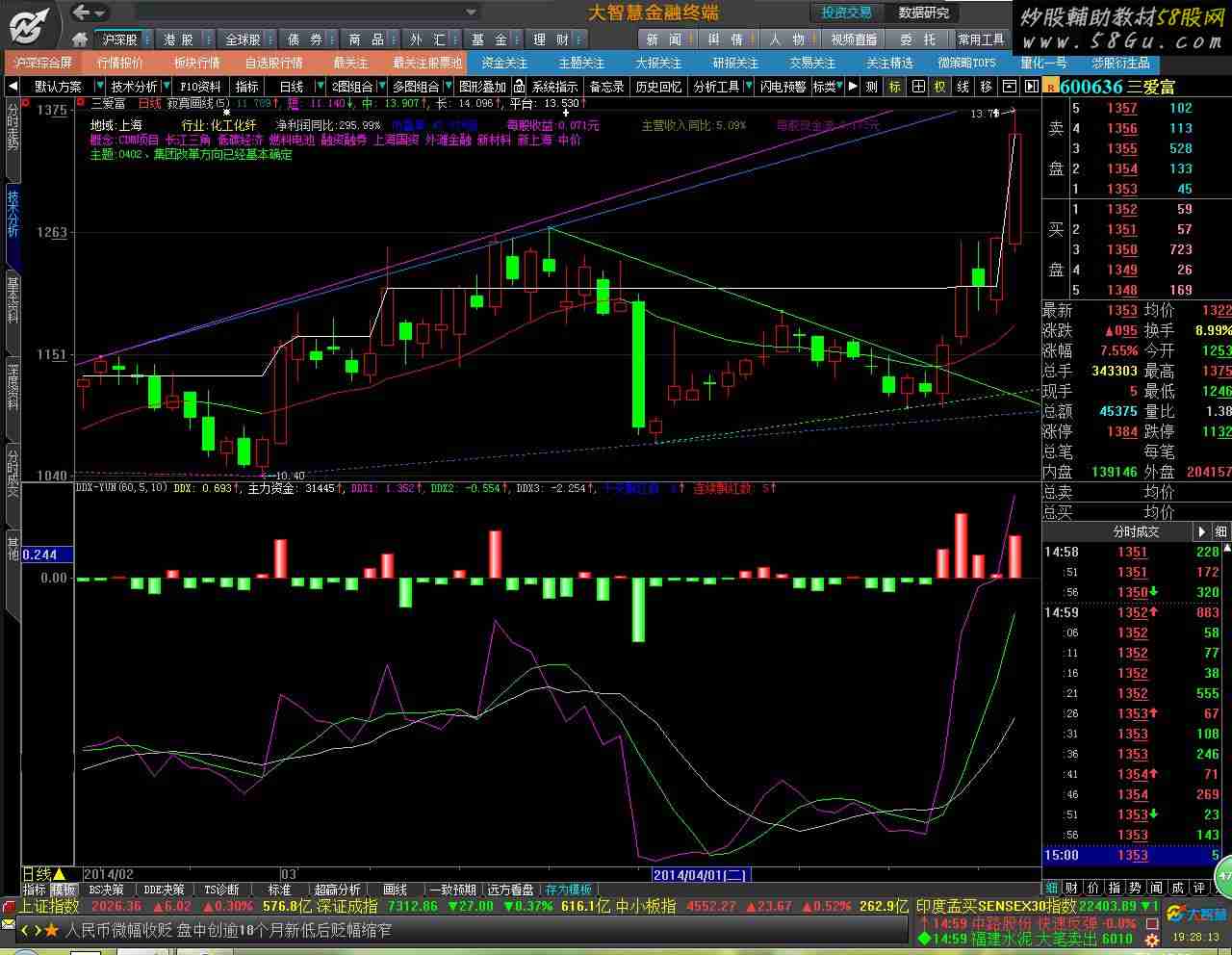1232x955 pixels.
Task: Open the 自选股行情 tab
Action: (x=273, y=63)
